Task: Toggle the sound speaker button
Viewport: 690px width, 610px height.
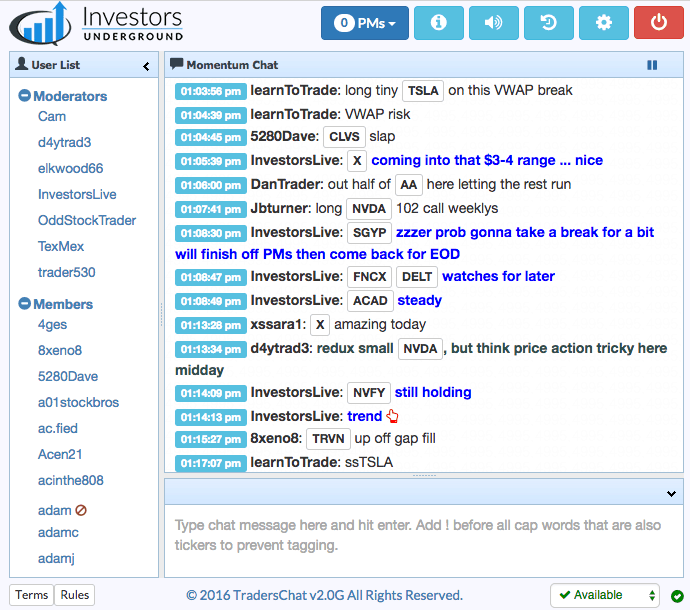Action: 493,23
